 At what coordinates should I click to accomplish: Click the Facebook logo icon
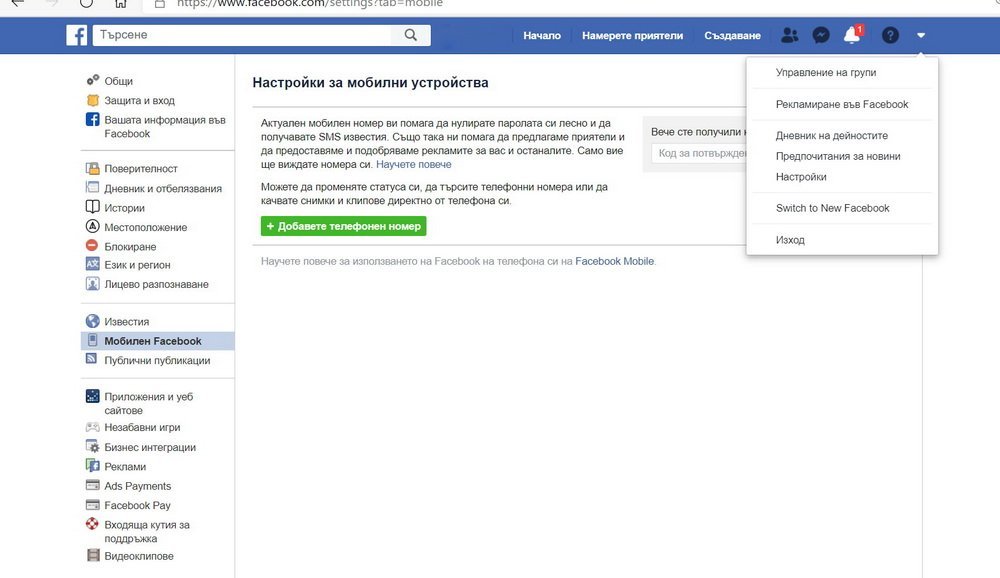[77, 35]
